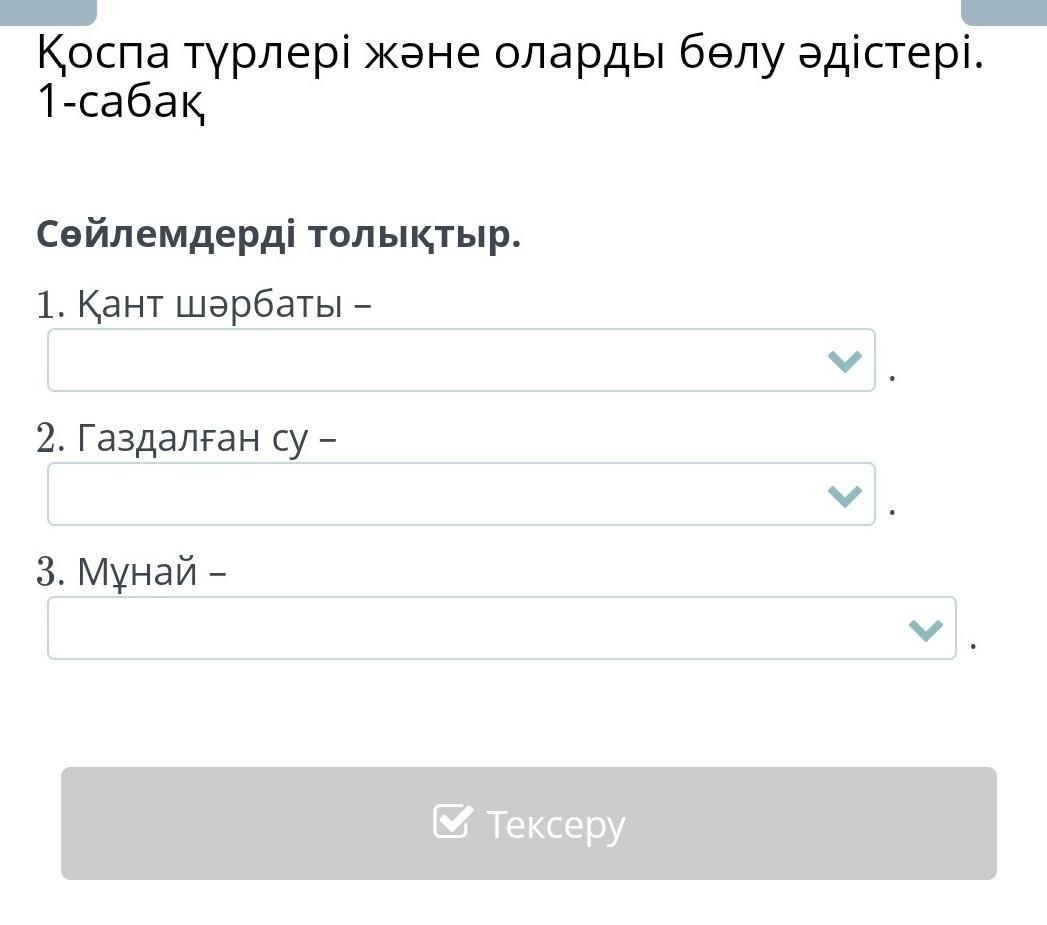Click the Сөйлемдерді толықтыр instruction text
Screen dimensions: 1047x925
tap(279, 235)
